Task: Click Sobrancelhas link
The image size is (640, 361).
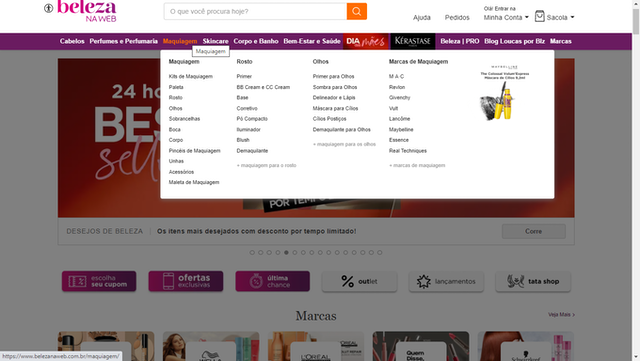Action: click(x=184, y=119)
